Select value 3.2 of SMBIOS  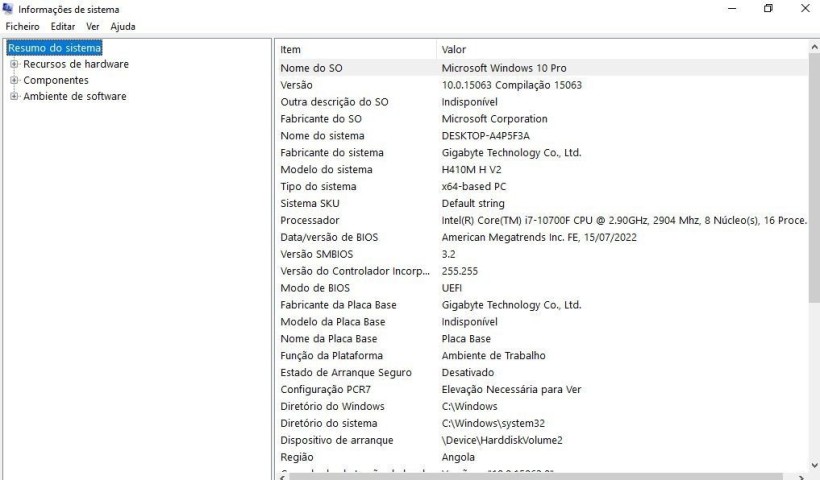pyautogui.click(x=448, y=254)
